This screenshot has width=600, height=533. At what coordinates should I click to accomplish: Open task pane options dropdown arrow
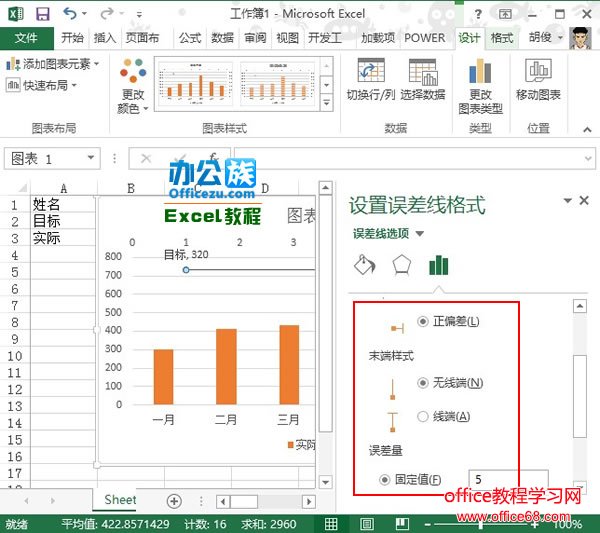(x=568, y=200)
